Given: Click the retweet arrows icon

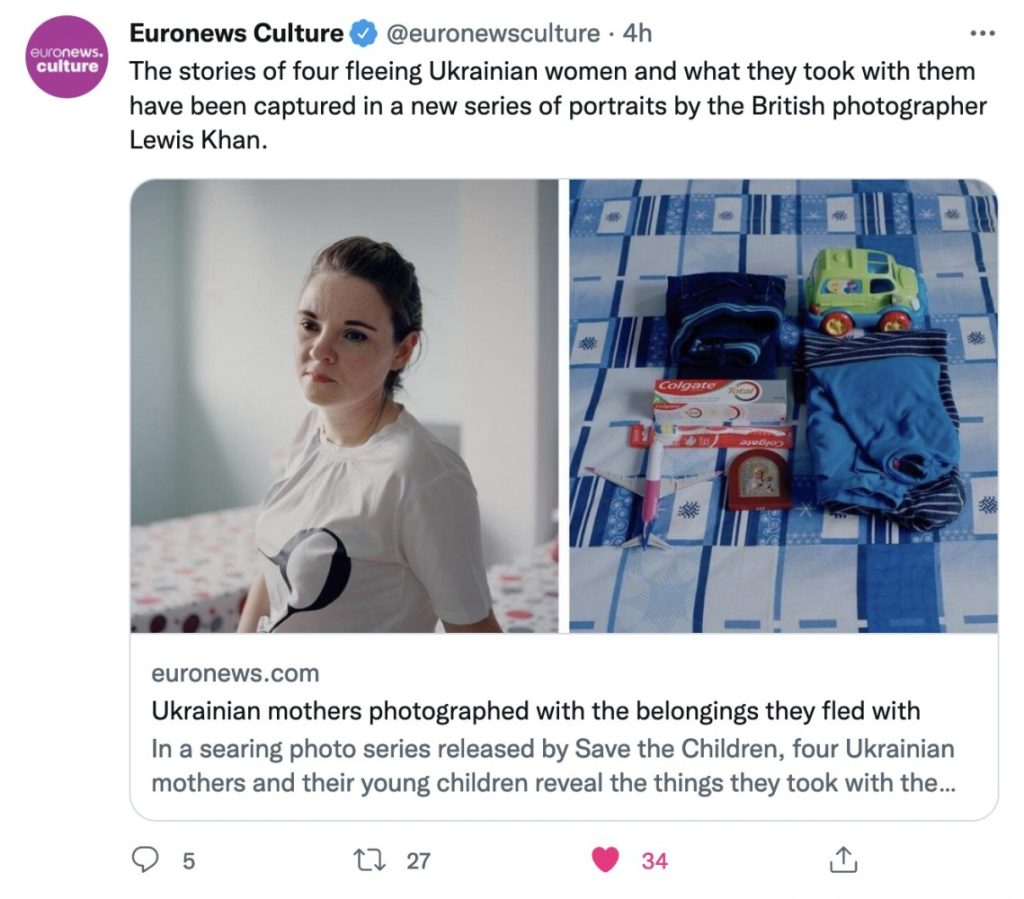Looking at the screenshot, I should pyautogui.click(x=370, y=860).
